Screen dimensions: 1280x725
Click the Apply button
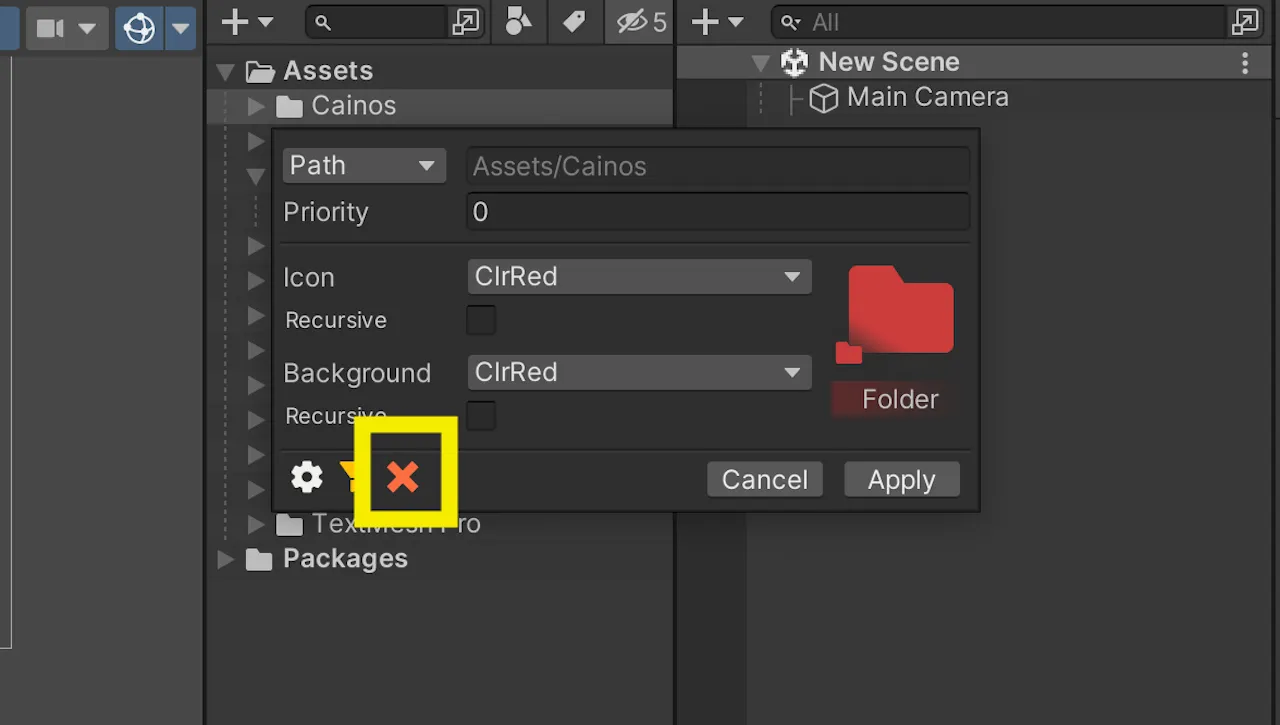click(902, 479)
